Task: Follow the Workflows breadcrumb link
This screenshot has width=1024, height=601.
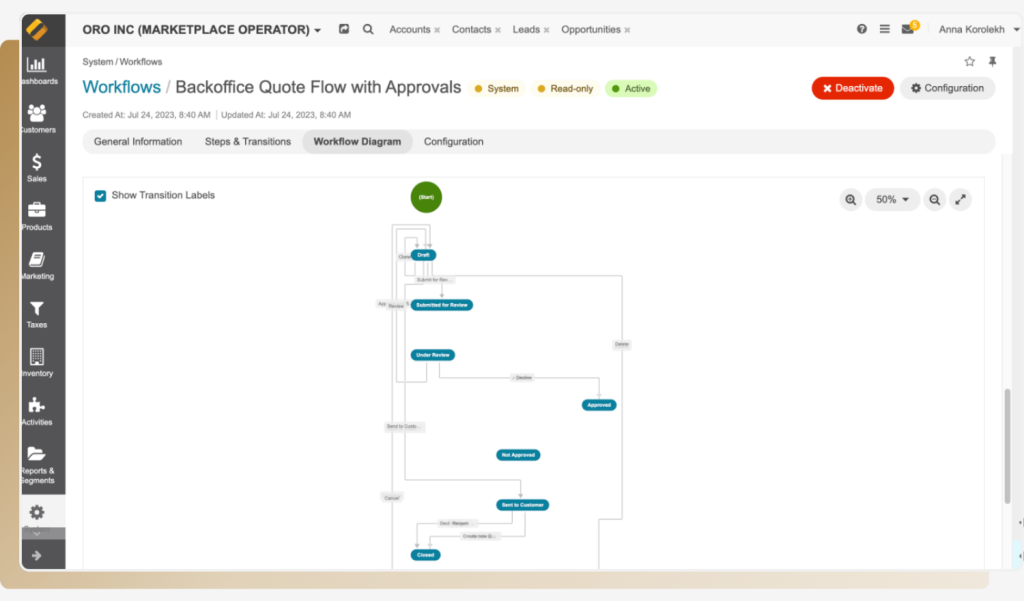Action: (x=121, y=88)
